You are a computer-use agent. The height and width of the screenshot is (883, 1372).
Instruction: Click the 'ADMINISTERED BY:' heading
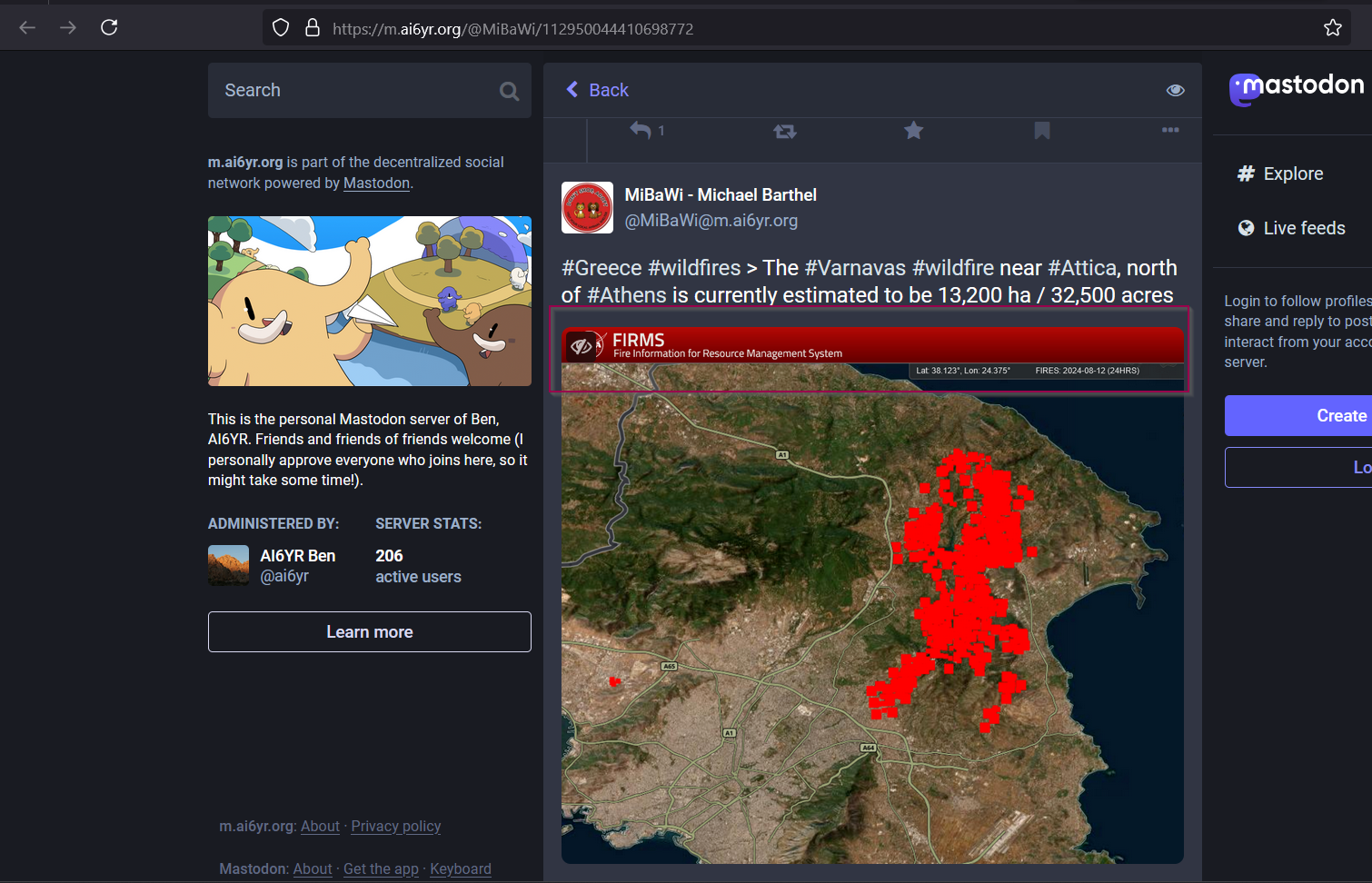(x=273, y=524)
